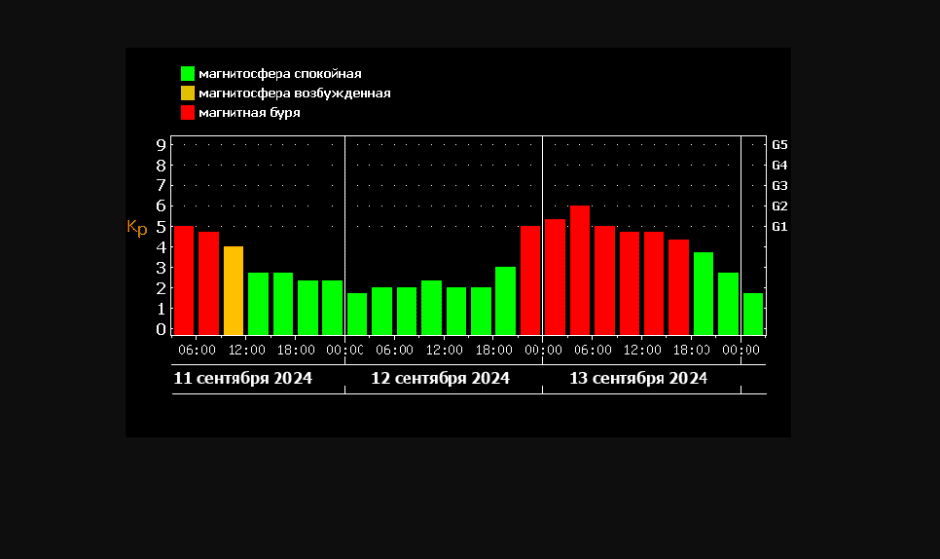Click the red legend swatch for magnetic storm
Image resolution: width=940 pixels, height=559 pixels.
click(187, 113)
